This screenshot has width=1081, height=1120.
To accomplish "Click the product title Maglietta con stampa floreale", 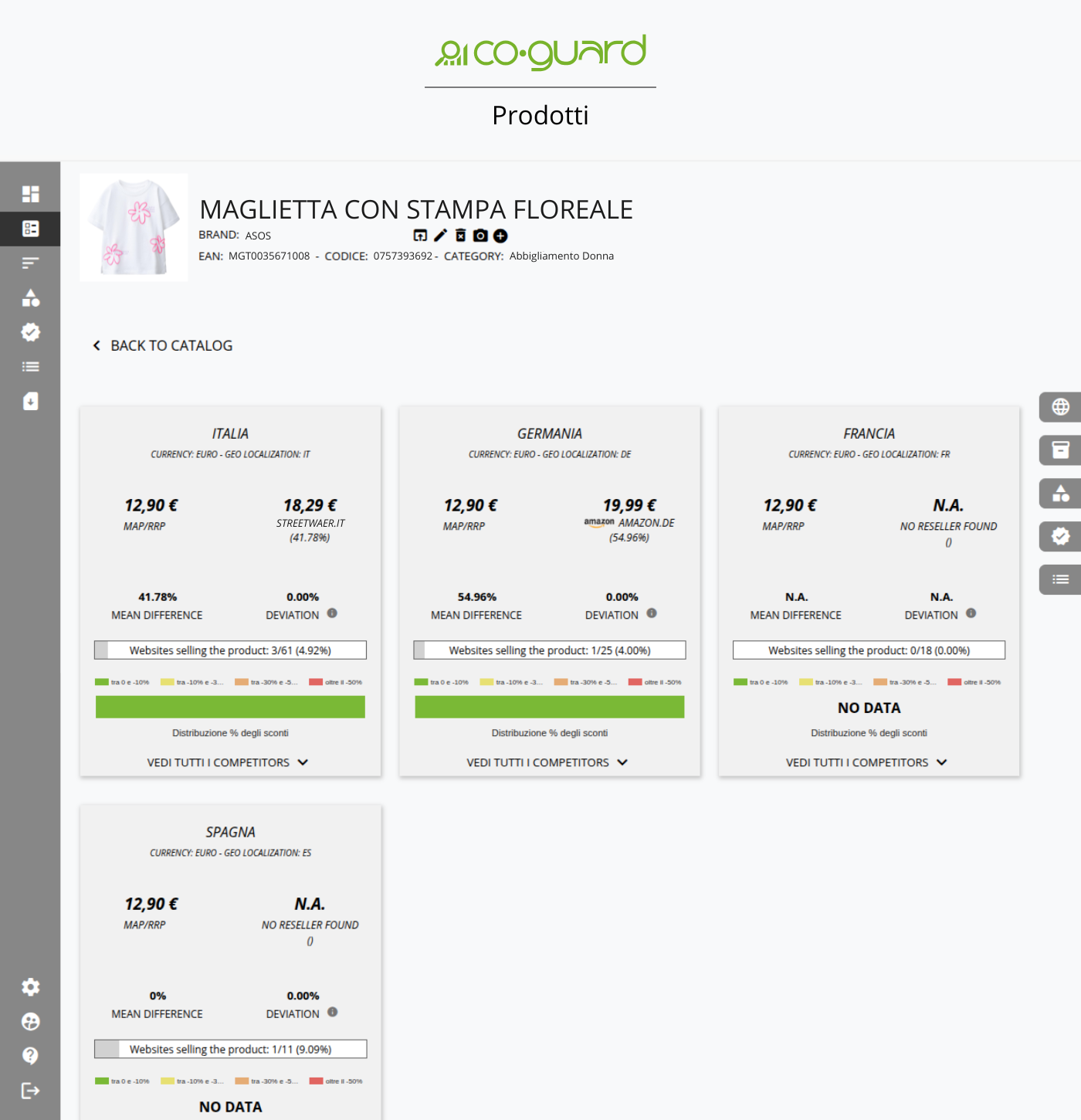I will click(x=416, y=209).
